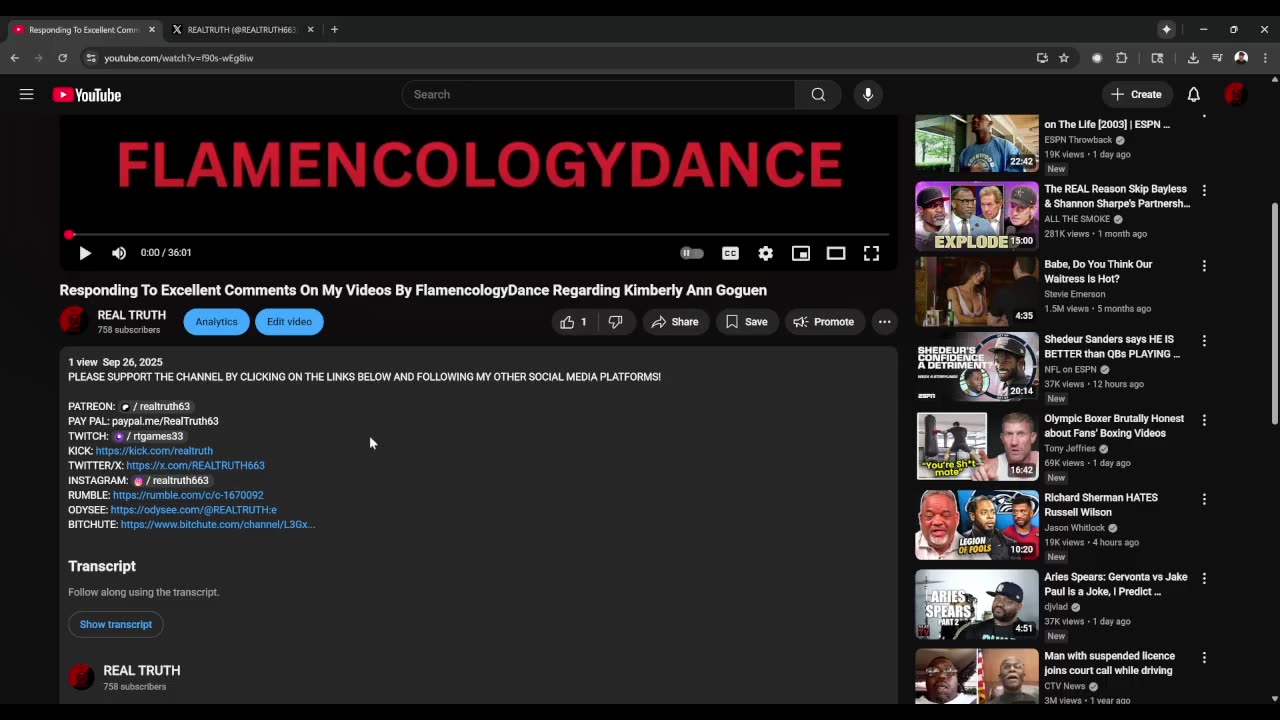Click the video progress bar
Image resolution: width=1280 pixels, height=720 pixels.
(x=479, y=235)
